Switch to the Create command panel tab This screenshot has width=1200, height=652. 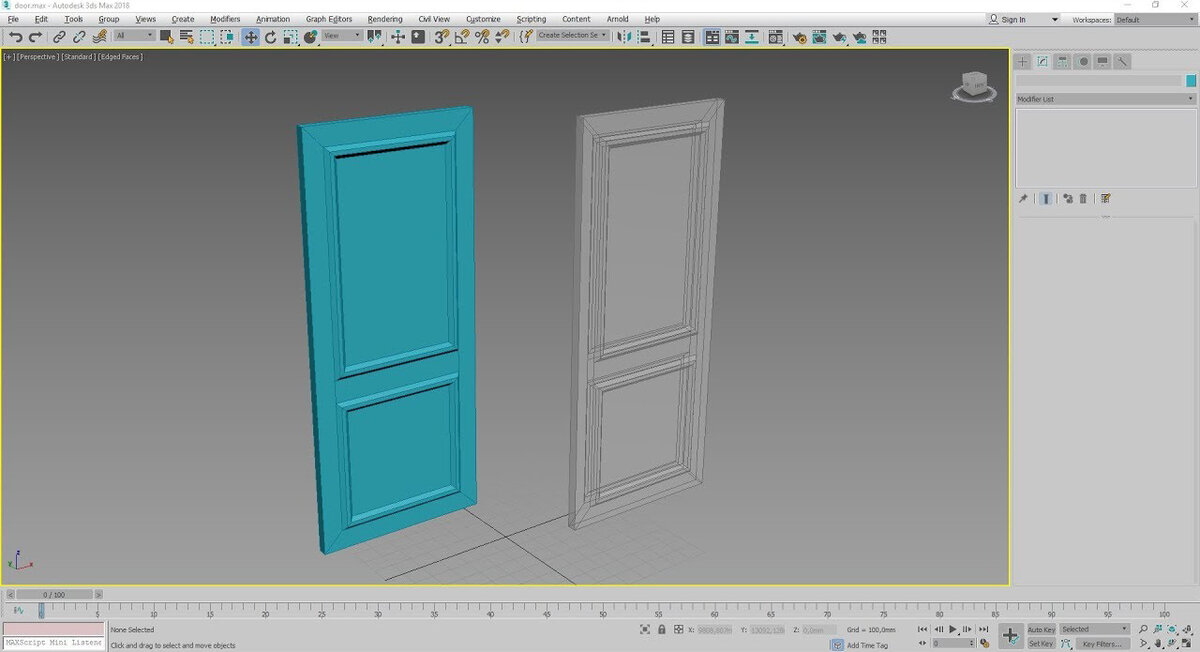pos(1023,61)
